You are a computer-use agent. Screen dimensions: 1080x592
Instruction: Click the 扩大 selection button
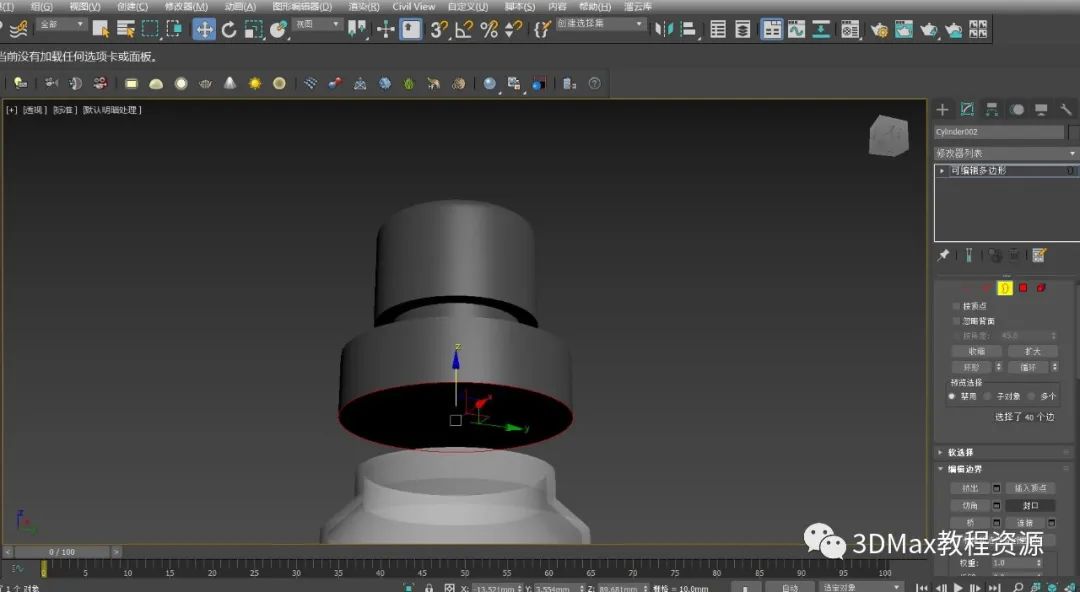[x=1032, y=351]
